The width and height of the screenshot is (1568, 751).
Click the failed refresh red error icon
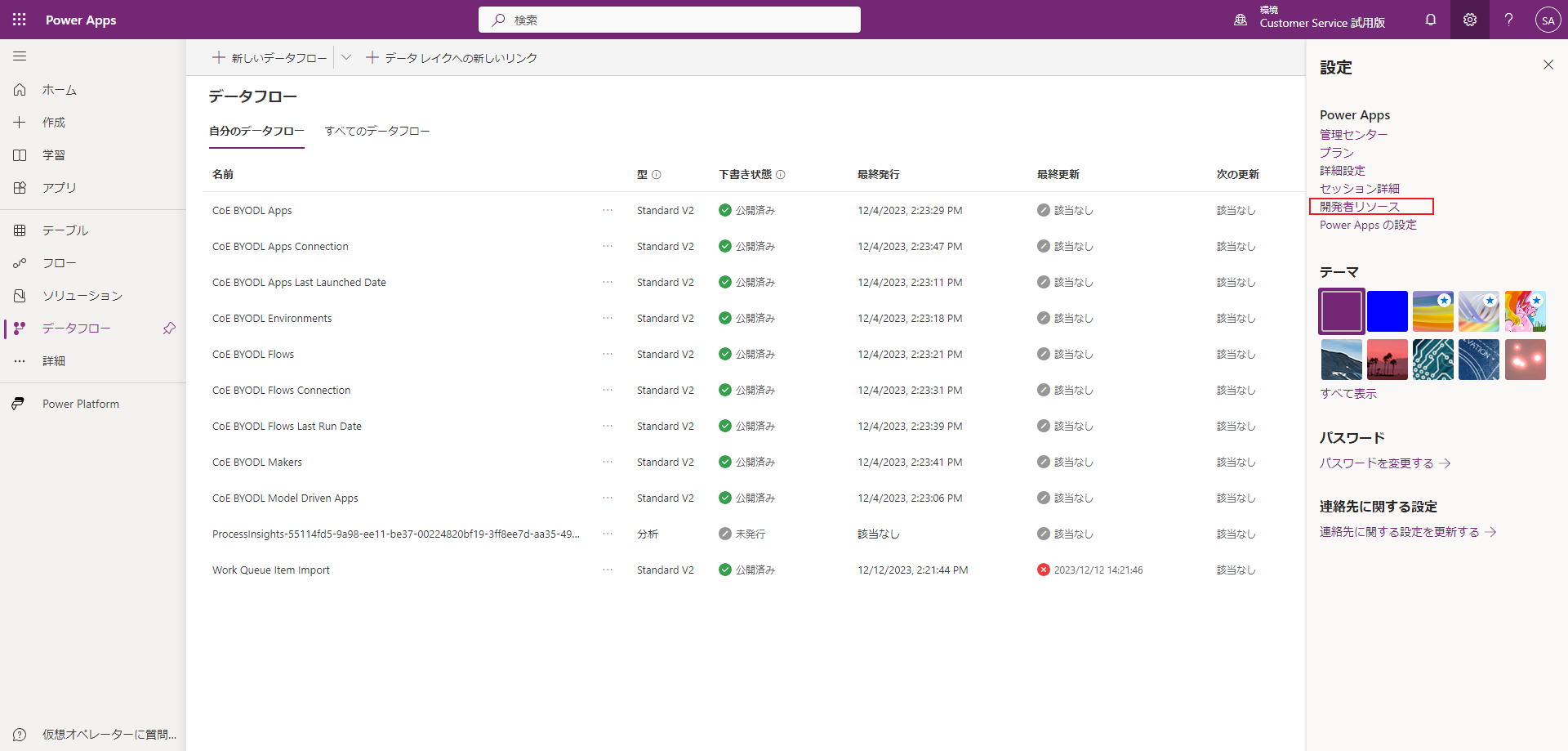click(x=1044, y=570)
